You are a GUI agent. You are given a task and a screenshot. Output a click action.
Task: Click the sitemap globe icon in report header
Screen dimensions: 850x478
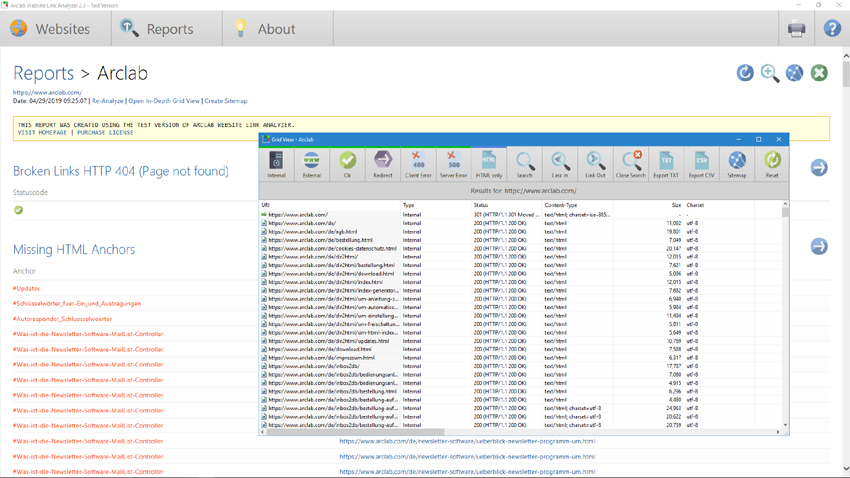click(x=794, y=73)
